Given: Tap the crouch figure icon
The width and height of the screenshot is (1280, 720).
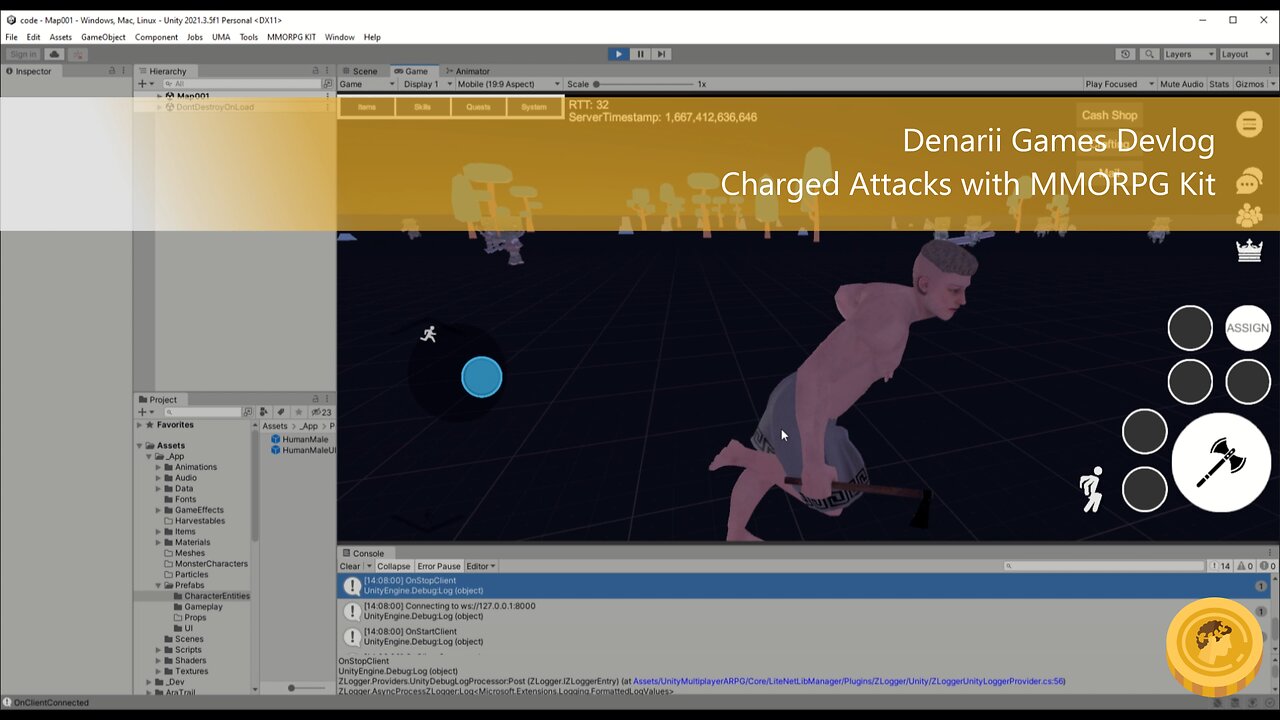Looking at the screenshot, I should [1091, 489].
